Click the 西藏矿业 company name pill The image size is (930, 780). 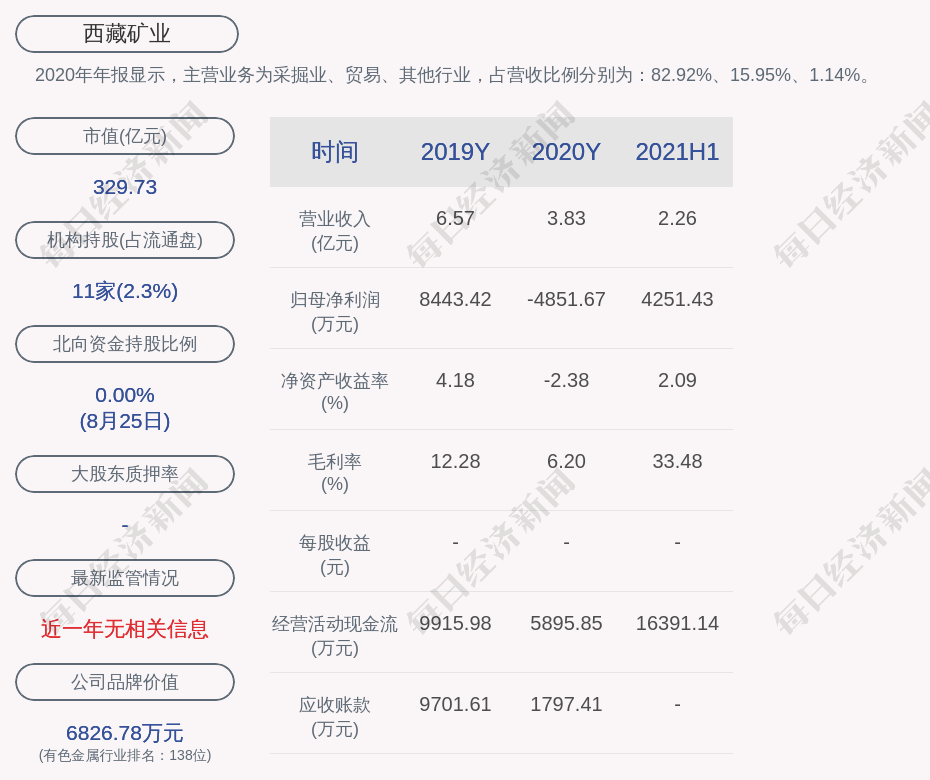tap(126, 34)
